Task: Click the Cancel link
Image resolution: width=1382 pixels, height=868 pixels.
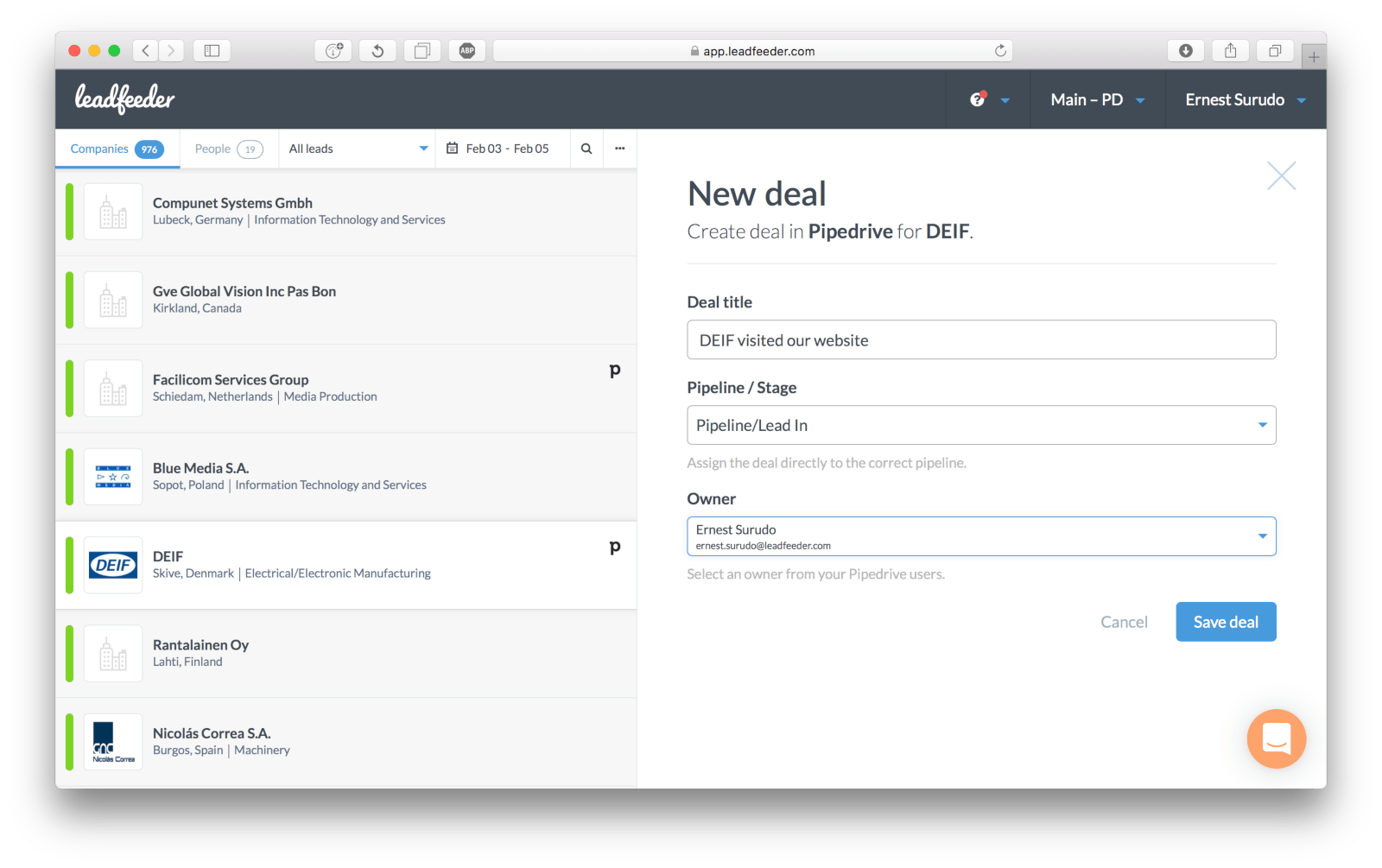Action: pos(1124,622)
